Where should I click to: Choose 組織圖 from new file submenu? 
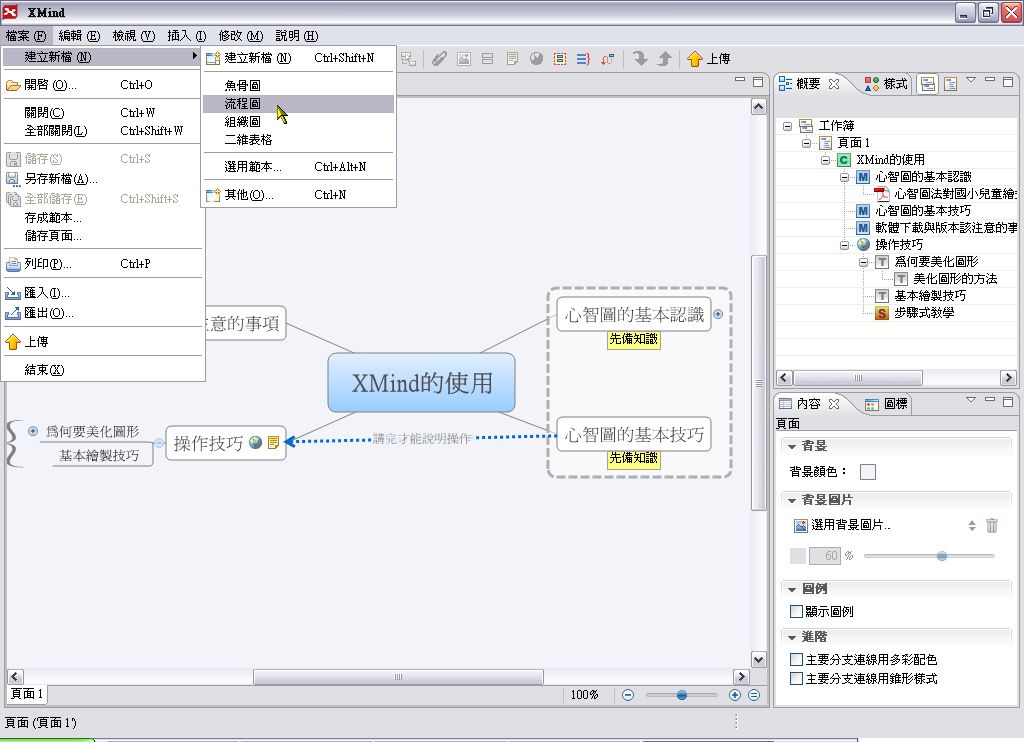click(x=298, y=122)
